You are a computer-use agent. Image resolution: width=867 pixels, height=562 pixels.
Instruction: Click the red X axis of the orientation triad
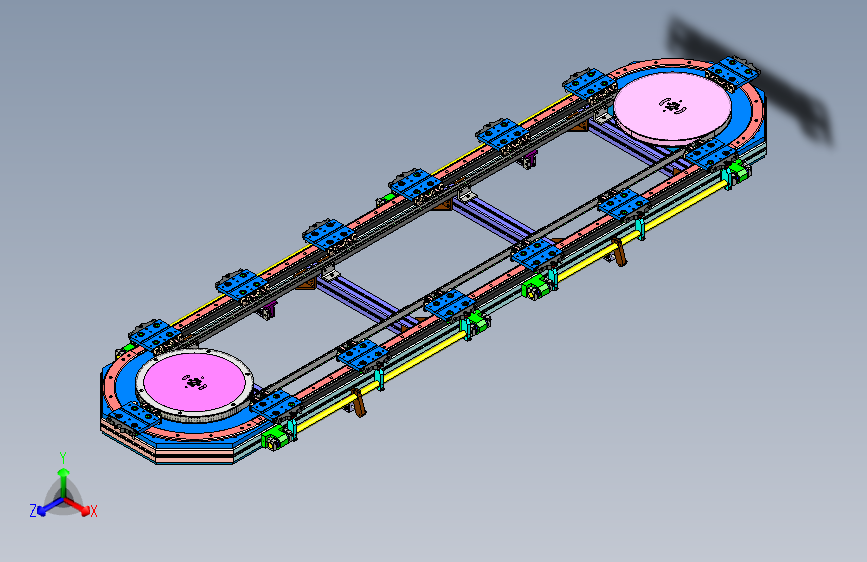[x=77, y=506]
